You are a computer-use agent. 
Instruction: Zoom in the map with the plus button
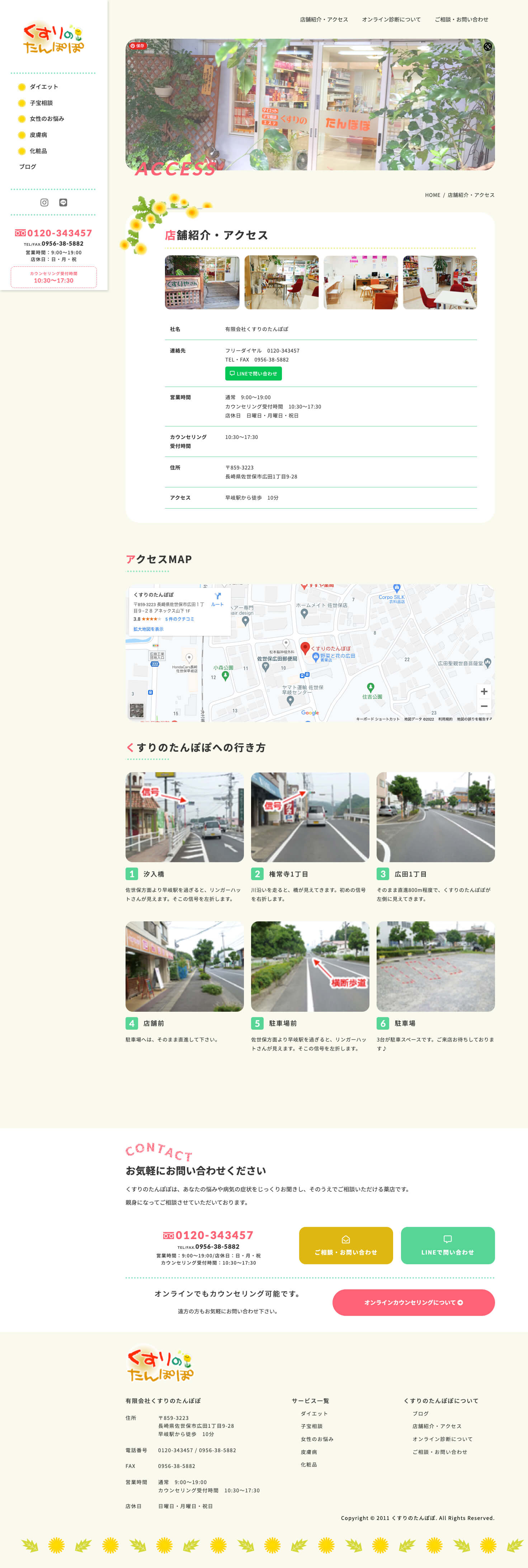pyautogui.click(x=484, y=691)
